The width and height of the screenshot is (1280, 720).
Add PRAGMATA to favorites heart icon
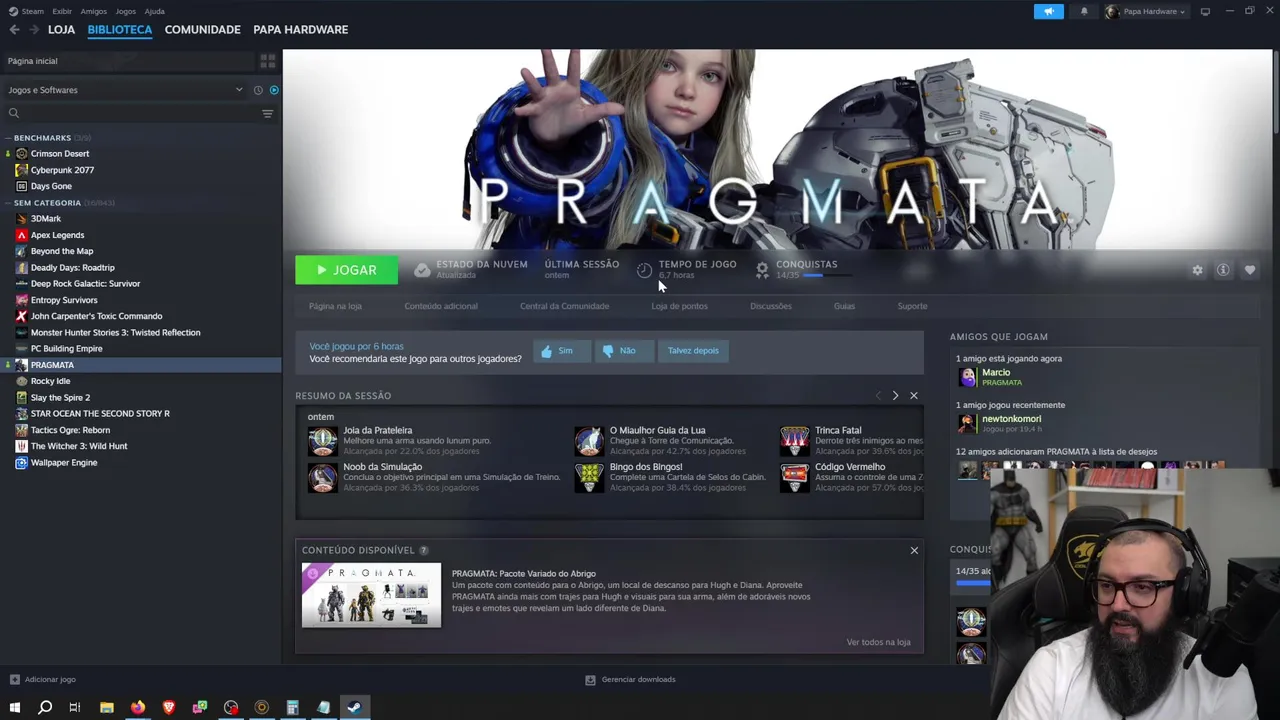(1250, 270)
